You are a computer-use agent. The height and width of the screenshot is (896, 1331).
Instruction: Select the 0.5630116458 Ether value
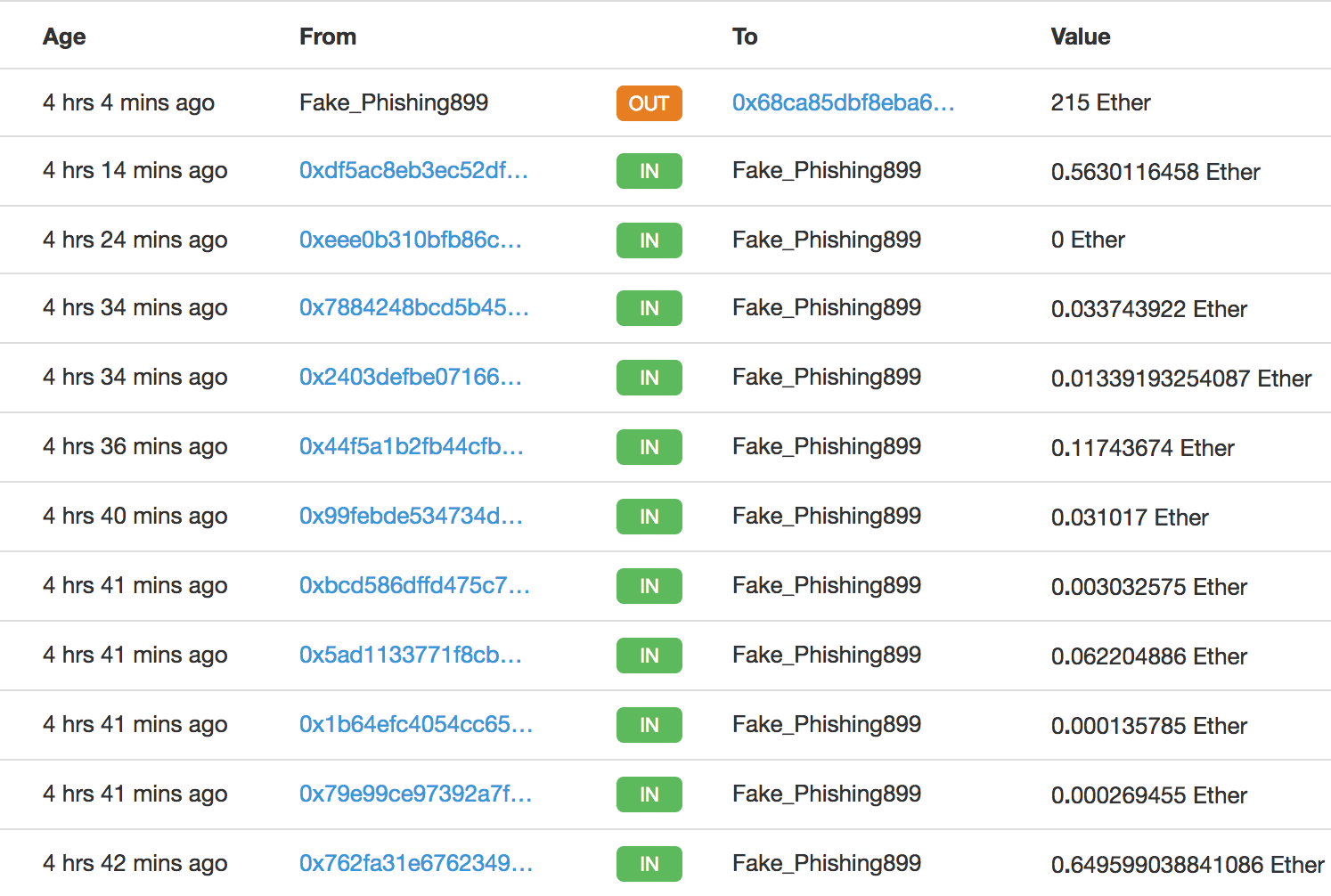(1155, 172)
